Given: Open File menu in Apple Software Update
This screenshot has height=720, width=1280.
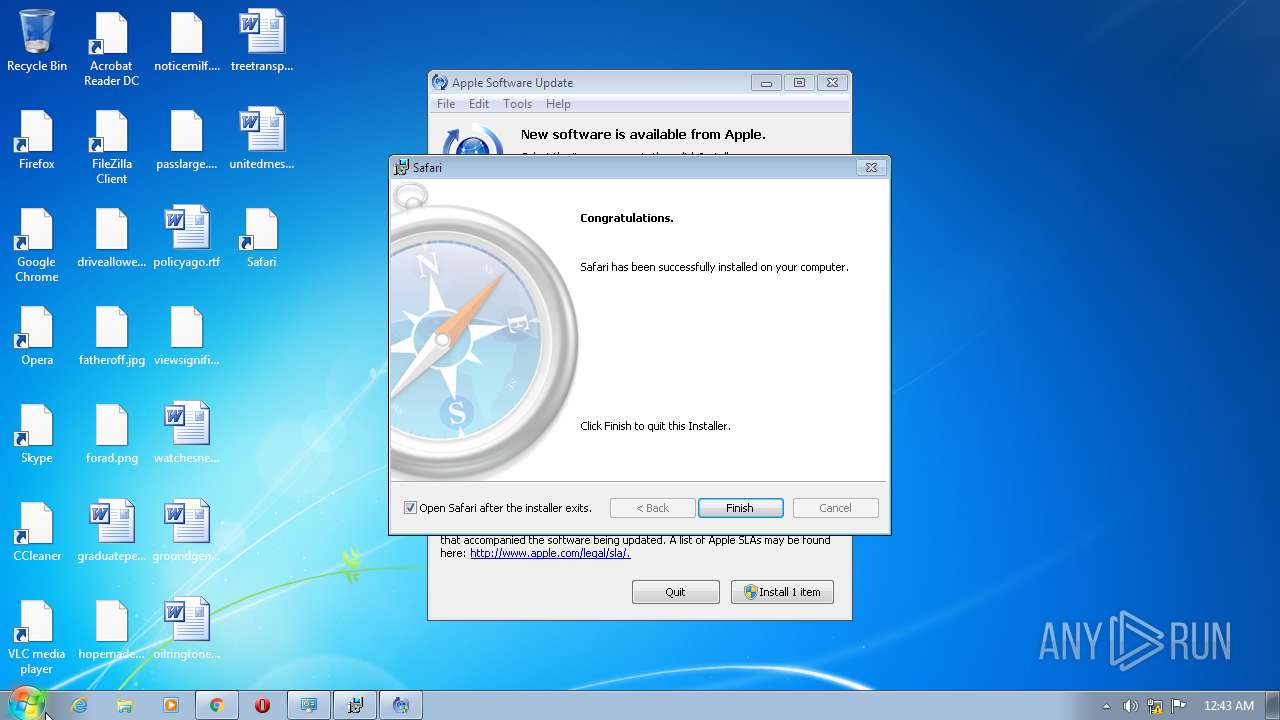Looking at the screenshot, I should (446, 104).
